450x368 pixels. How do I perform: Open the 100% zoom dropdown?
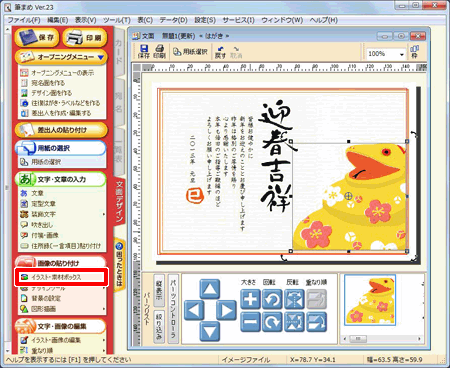point(402,54)
